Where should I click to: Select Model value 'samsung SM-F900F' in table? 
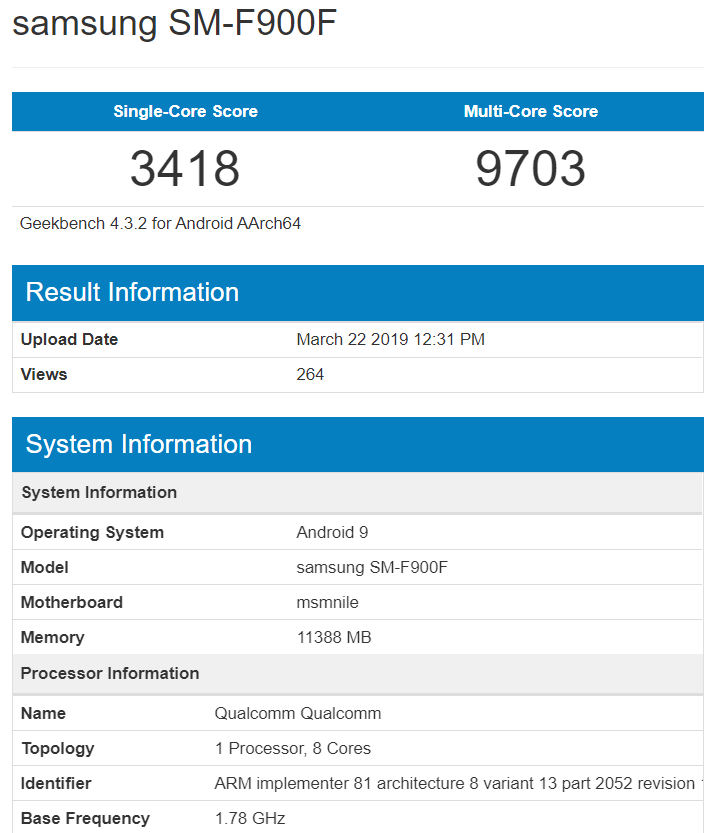point(372,567)
